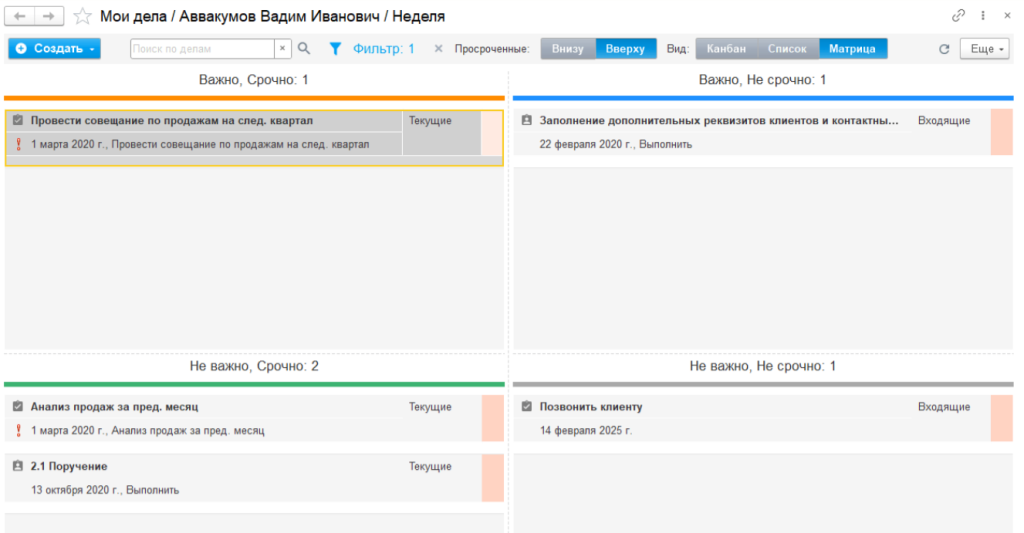This screenshot has width=1024, height=533.
Task: Expand the Еще dropdown menu
Action: pos(984,49)
